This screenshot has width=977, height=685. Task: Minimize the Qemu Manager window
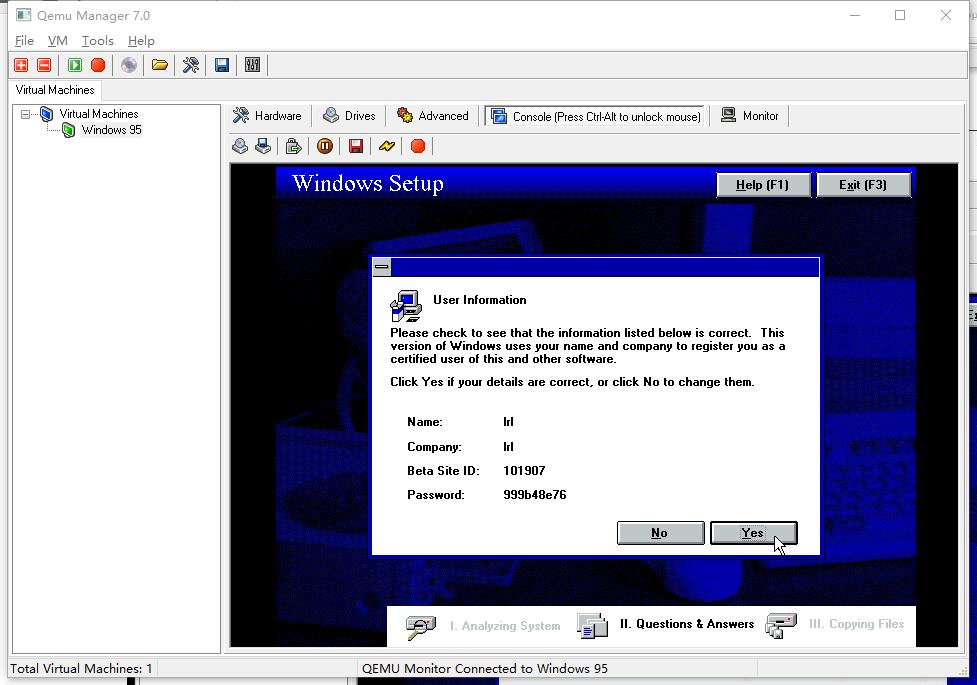tap(855, 15)
